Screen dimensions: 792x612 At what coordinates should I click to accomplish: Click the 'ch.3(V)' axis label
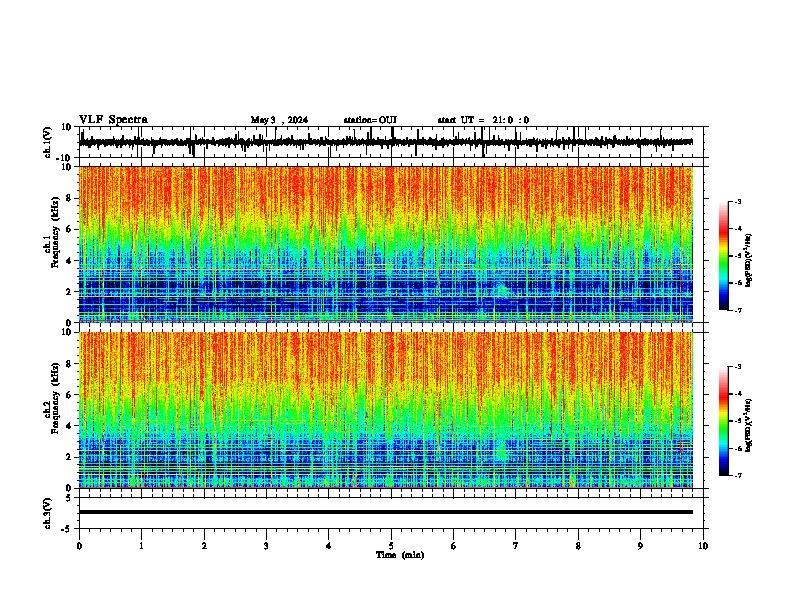48,514
